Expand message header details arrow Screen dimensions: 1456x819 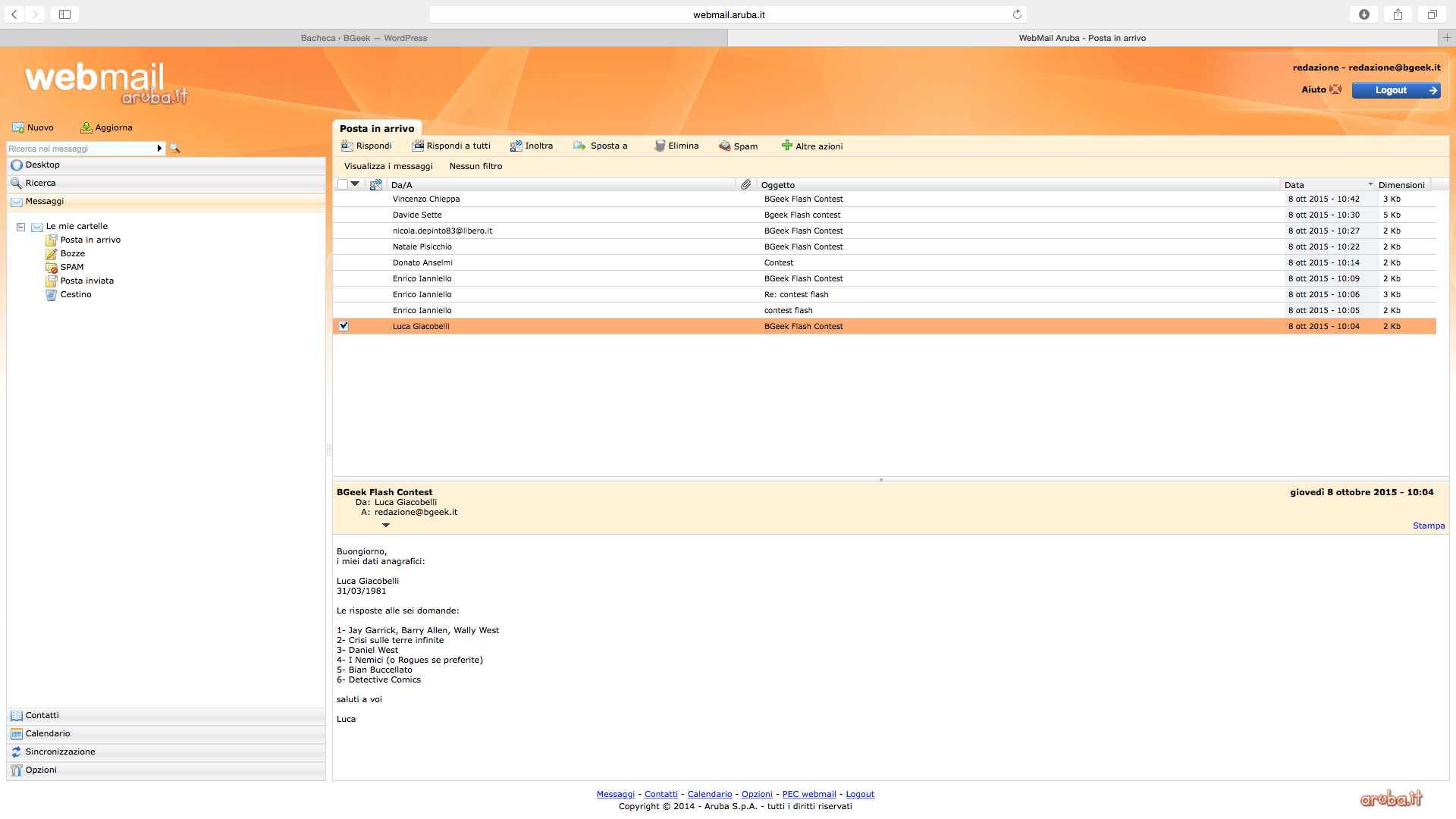coord(386,525)
